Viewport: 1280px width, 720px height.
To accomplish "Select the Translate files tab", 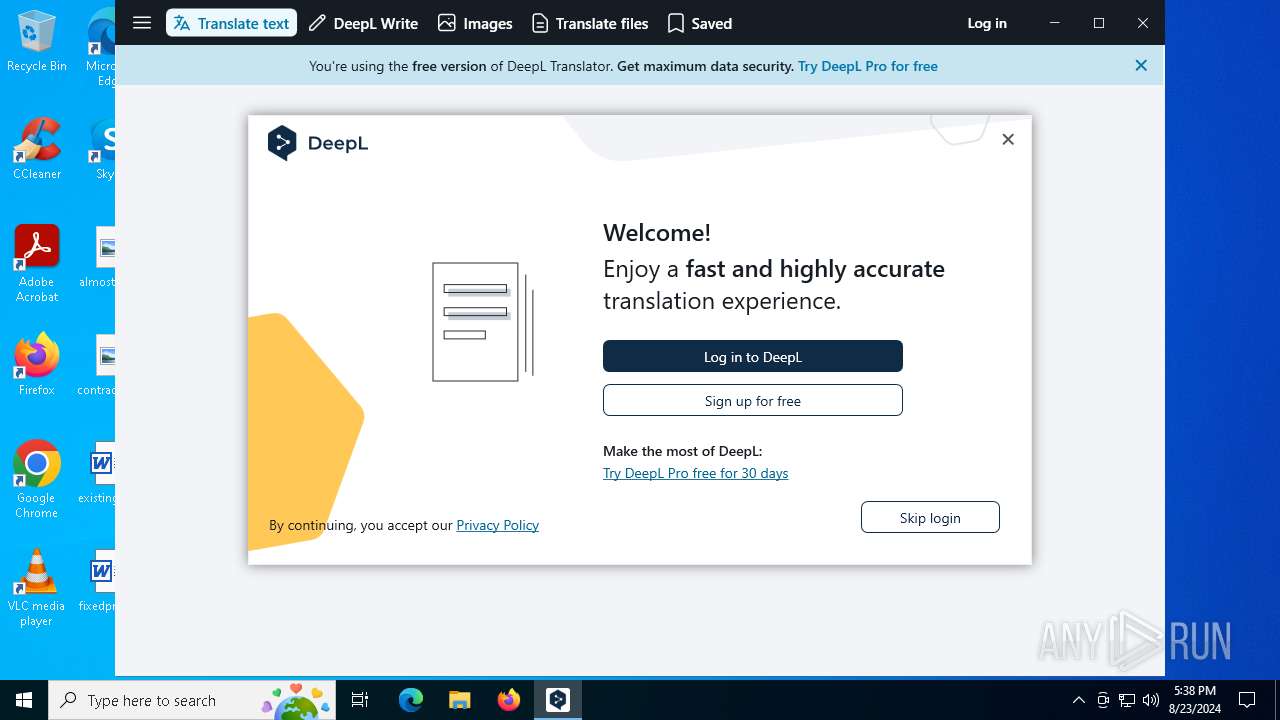I will coord(590,23).
